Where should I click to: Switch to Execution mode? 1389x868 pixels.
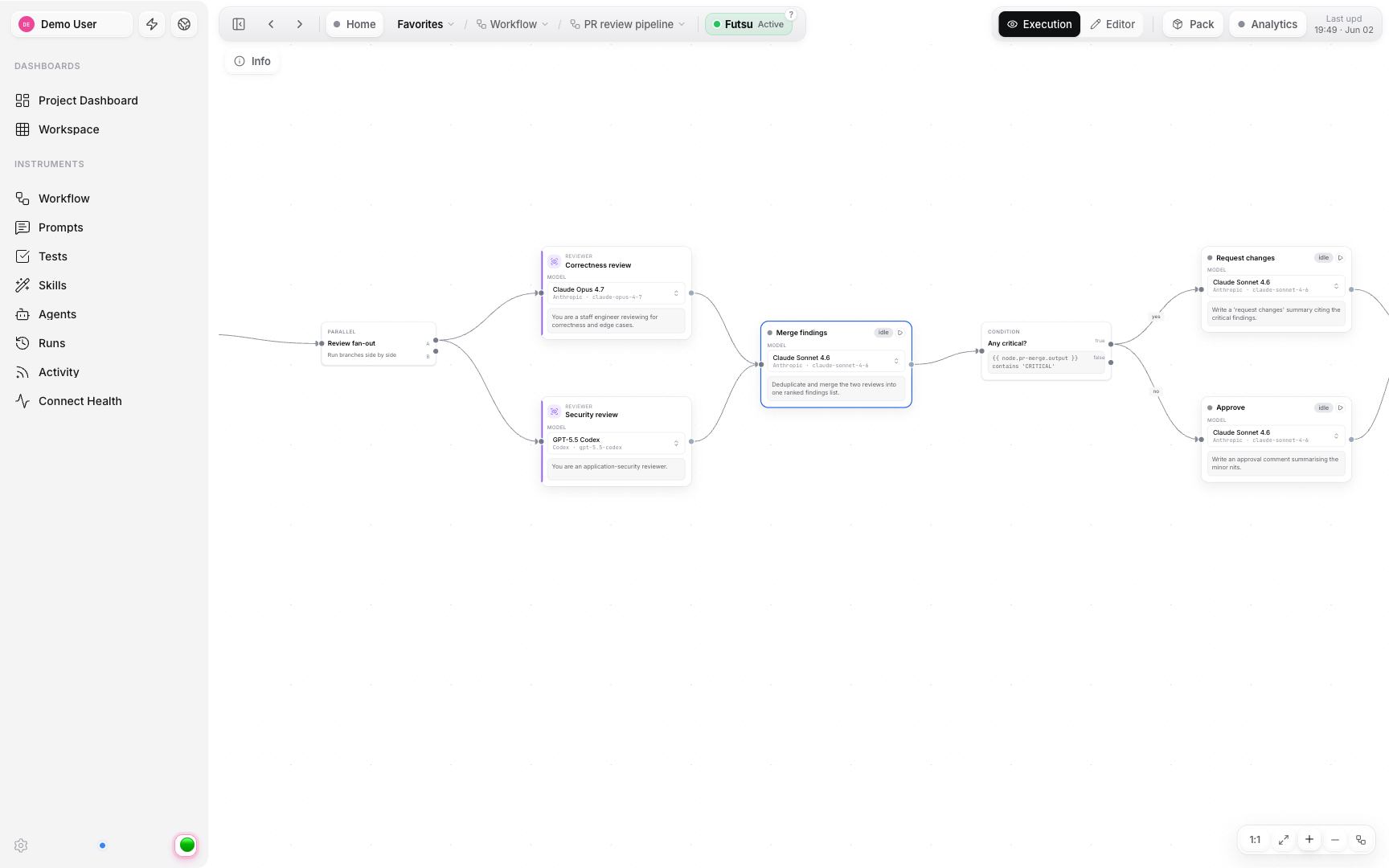pyautogui.click(x=1039, y=24)
